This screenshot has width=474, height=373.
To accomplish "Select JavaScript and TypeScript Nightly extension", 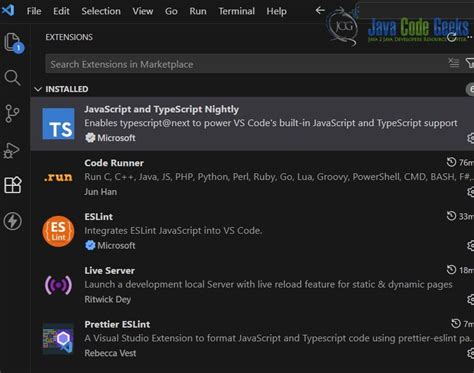I will click(x=252, y=124).
